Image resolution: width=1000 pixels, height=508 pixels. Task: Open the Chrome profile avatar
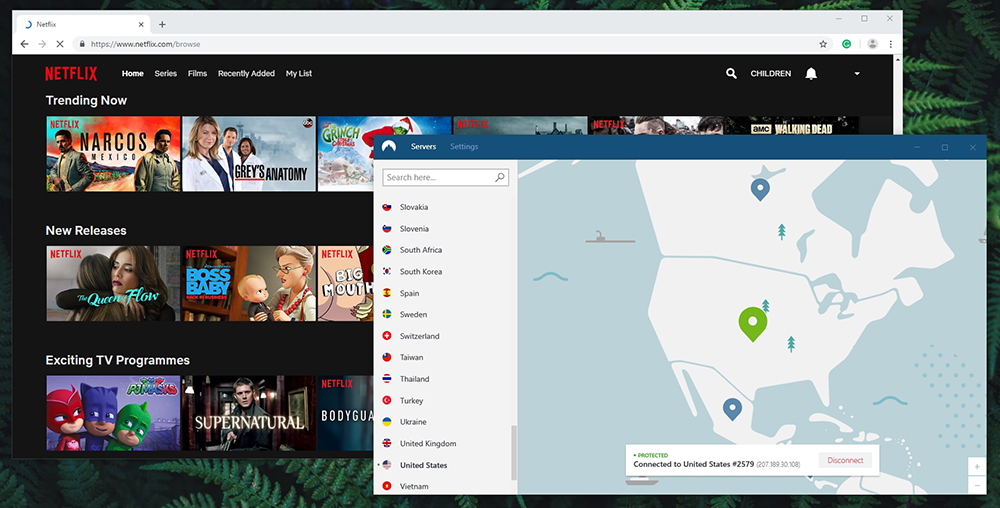872,44
